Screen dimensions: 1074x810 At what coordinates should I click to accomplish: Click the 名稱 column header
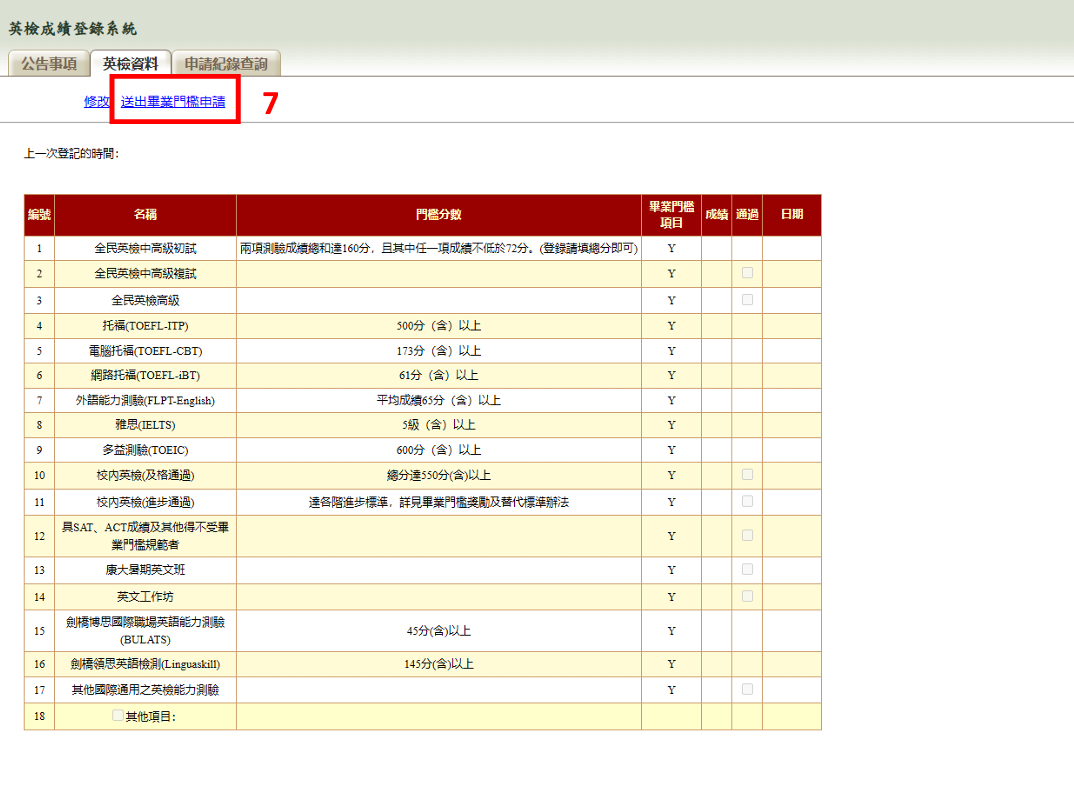click(x=145, y=215)
